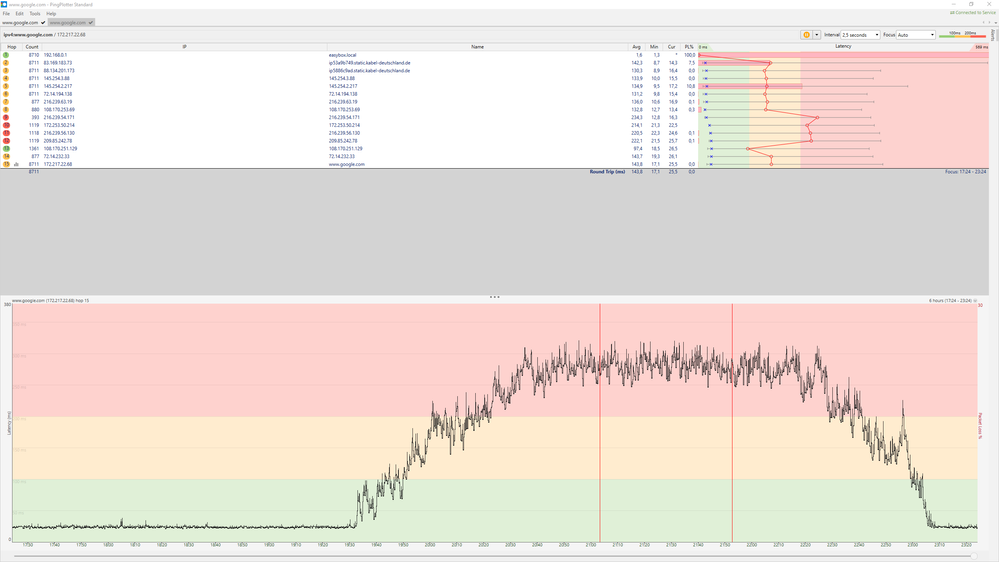
Task: Expand the Focus dropdown set to Auto
Action: click(x=916, y=35)
